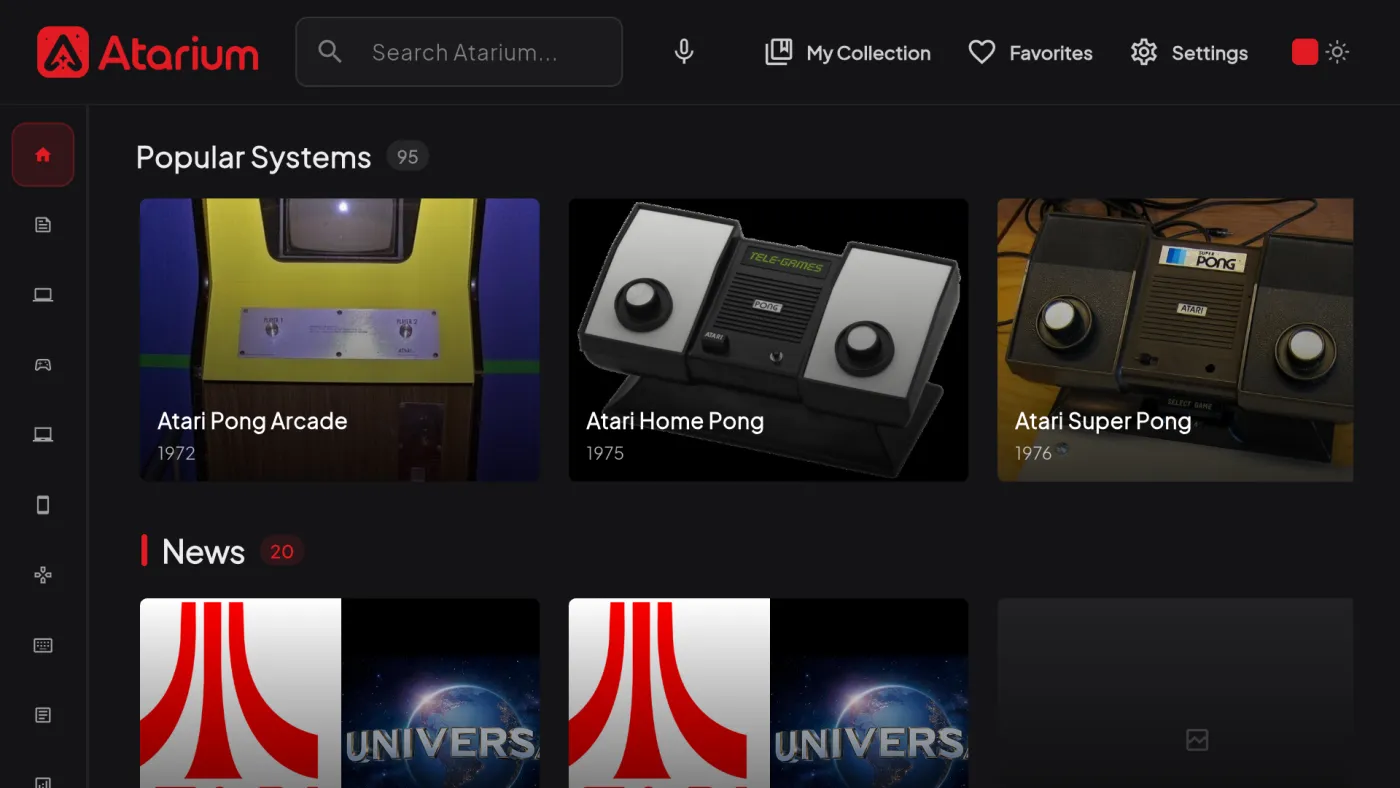Click the year "1972" text
The image size is (1400, 788).
[176, 453]
